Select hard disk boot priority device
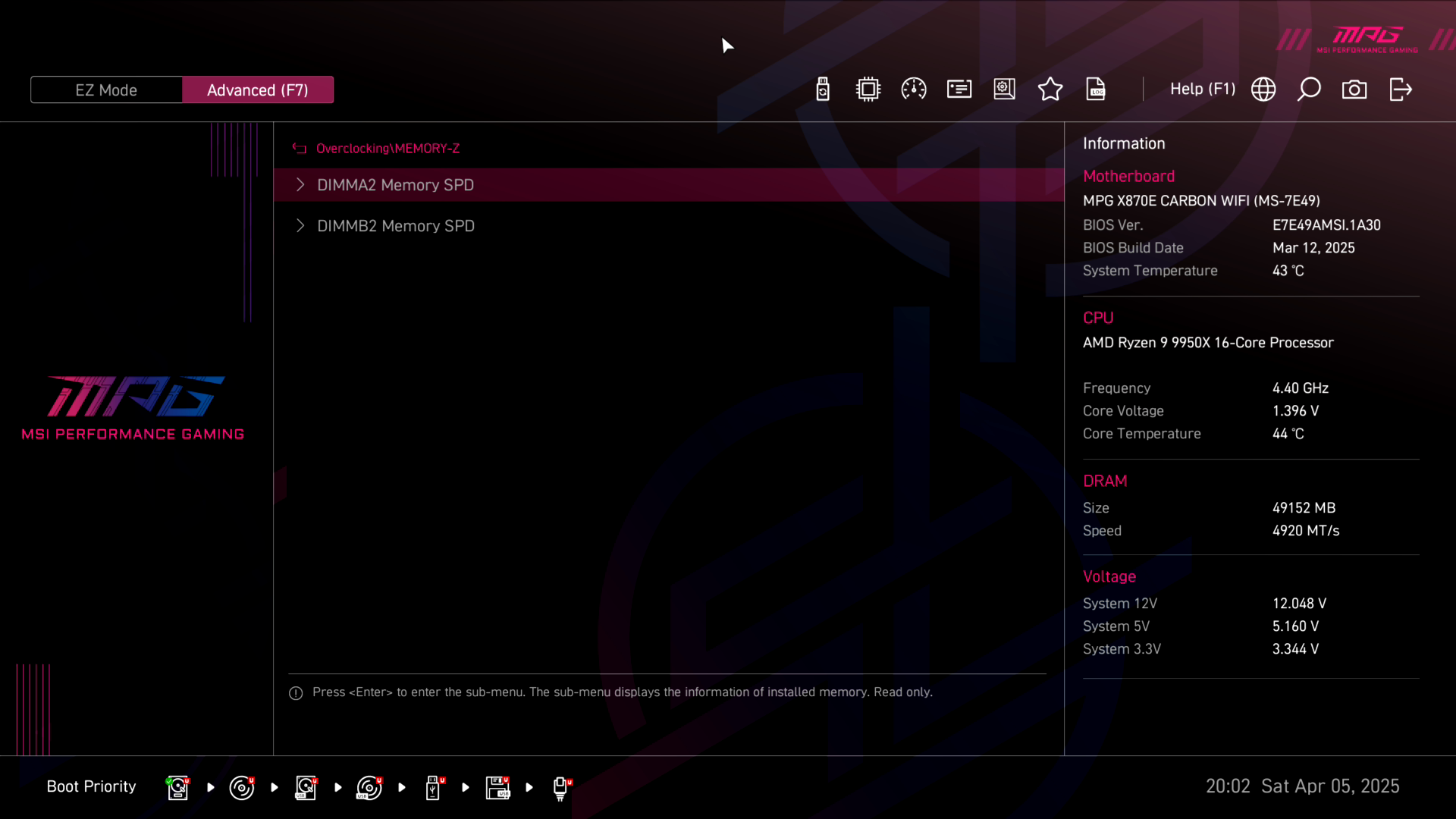This screenshot has height=819, width=1456. tap(177, 787)
